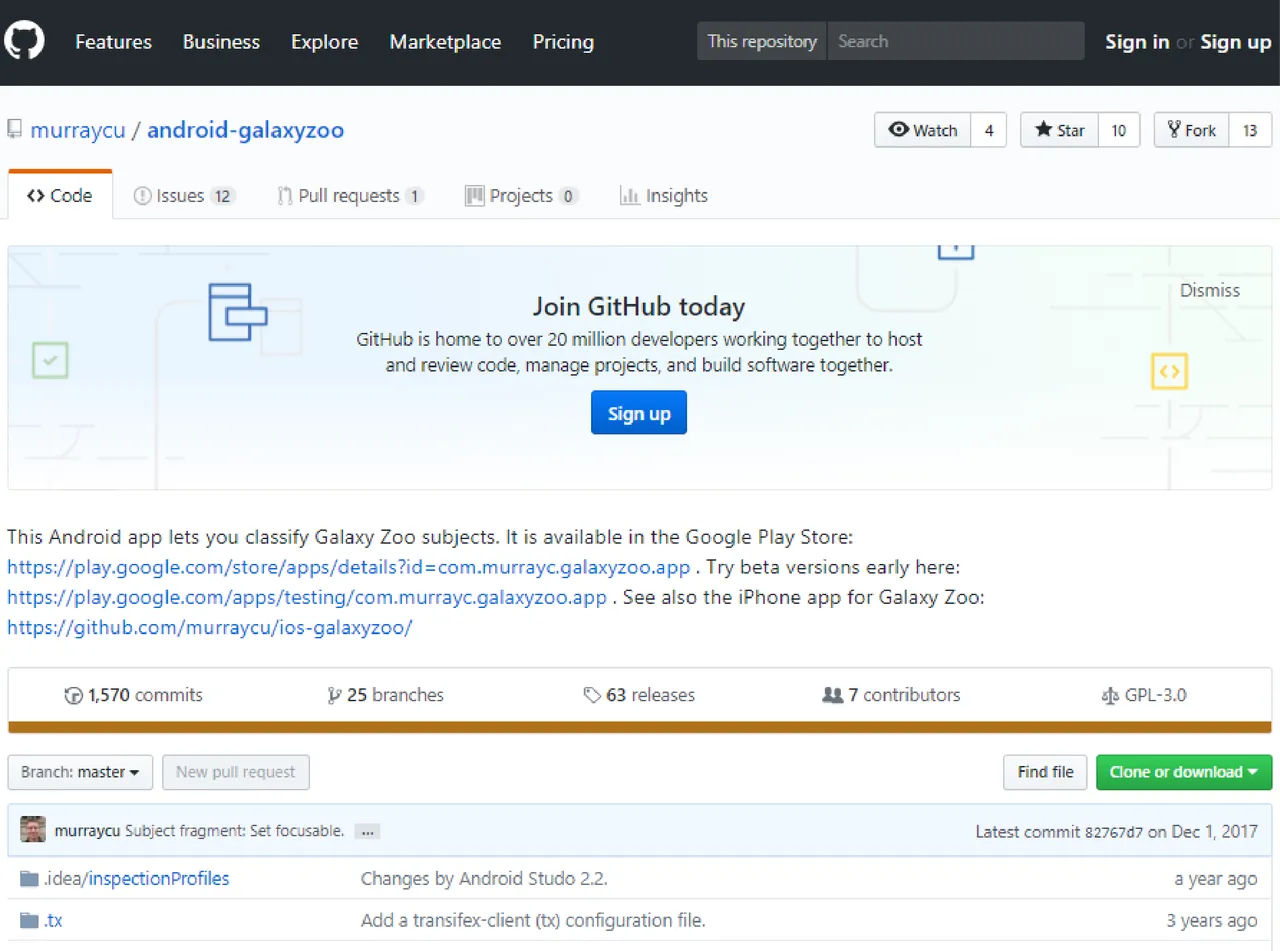1280x951 pixels.
Task: Open the .idea/inspectionProfiles folder
Action: click(136, 879)
